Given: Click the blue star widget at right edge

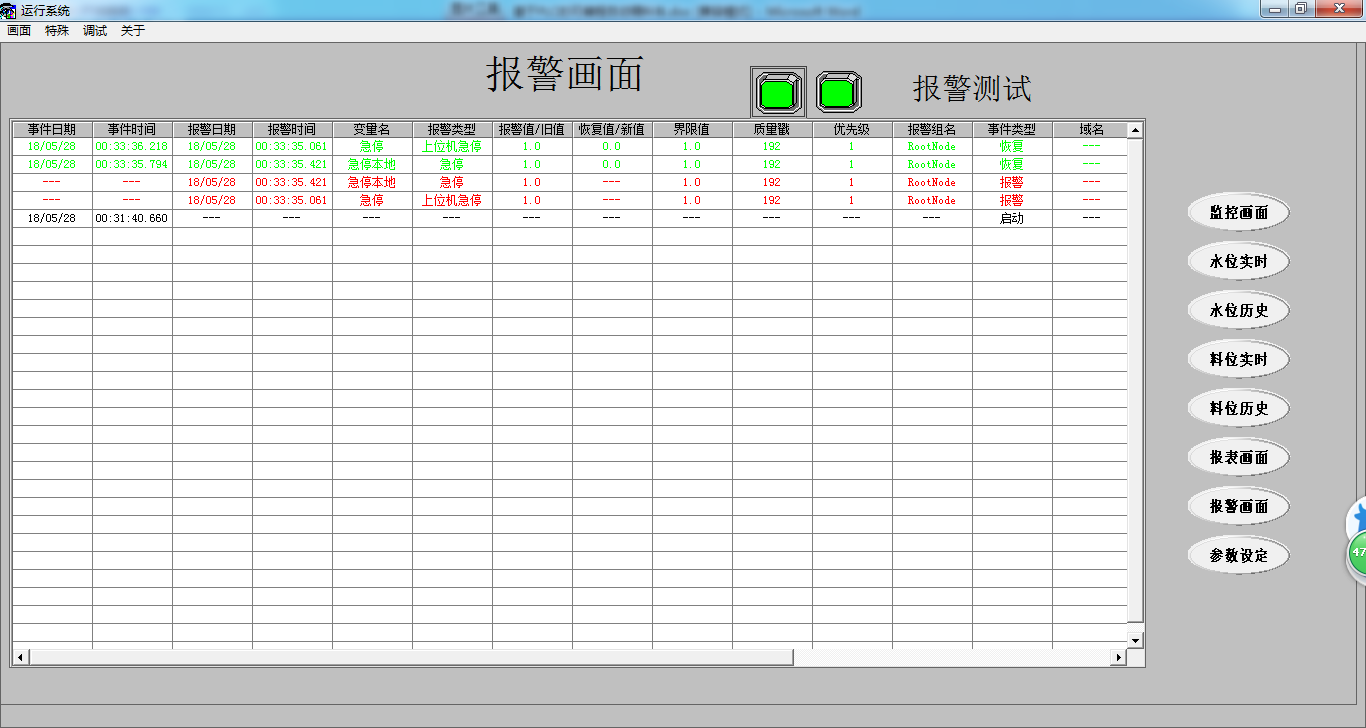Looking at the screenshot, I should click(x=1358, y=520).
